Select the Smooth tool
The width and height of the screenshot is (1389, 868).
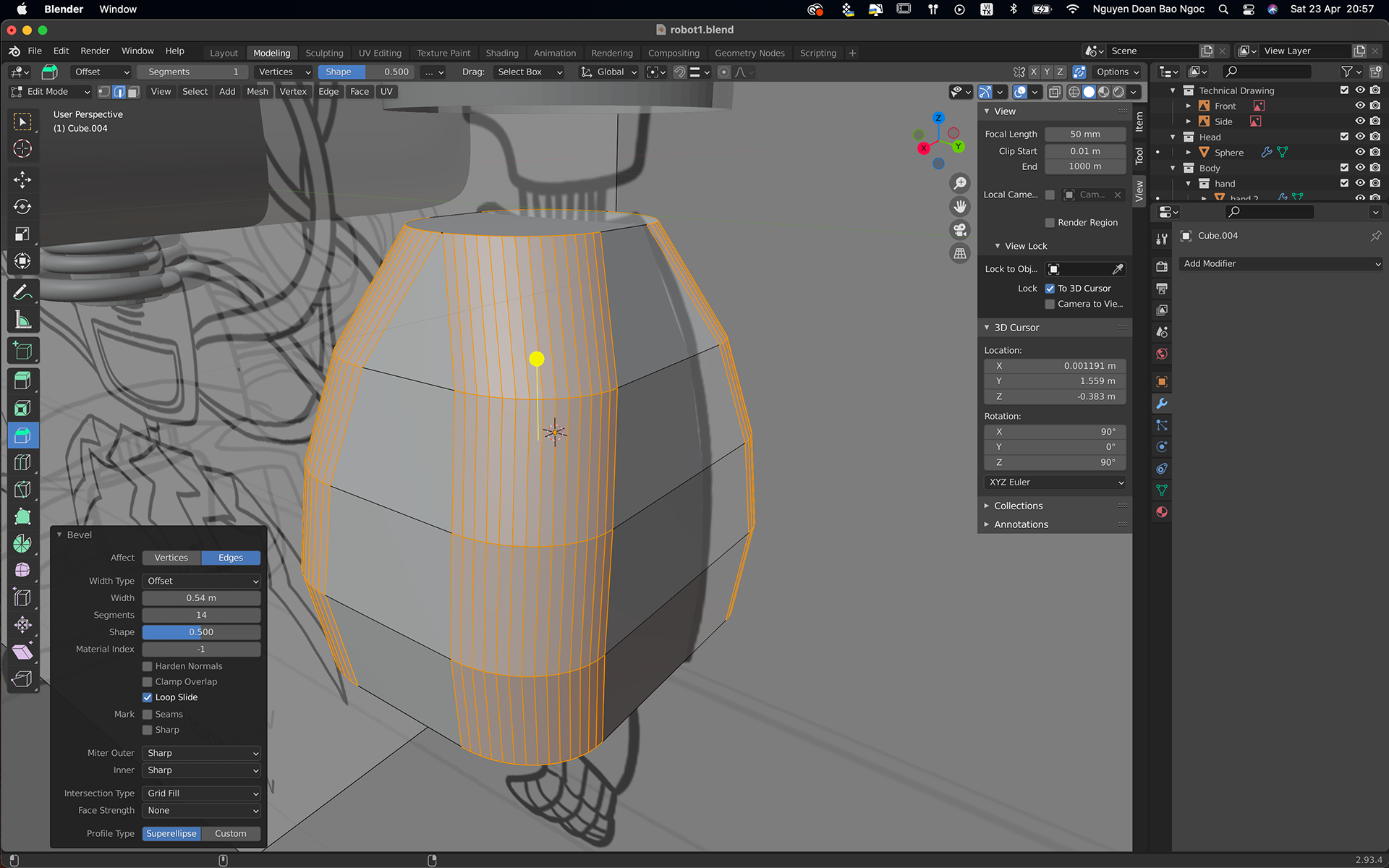coord(22,571)
